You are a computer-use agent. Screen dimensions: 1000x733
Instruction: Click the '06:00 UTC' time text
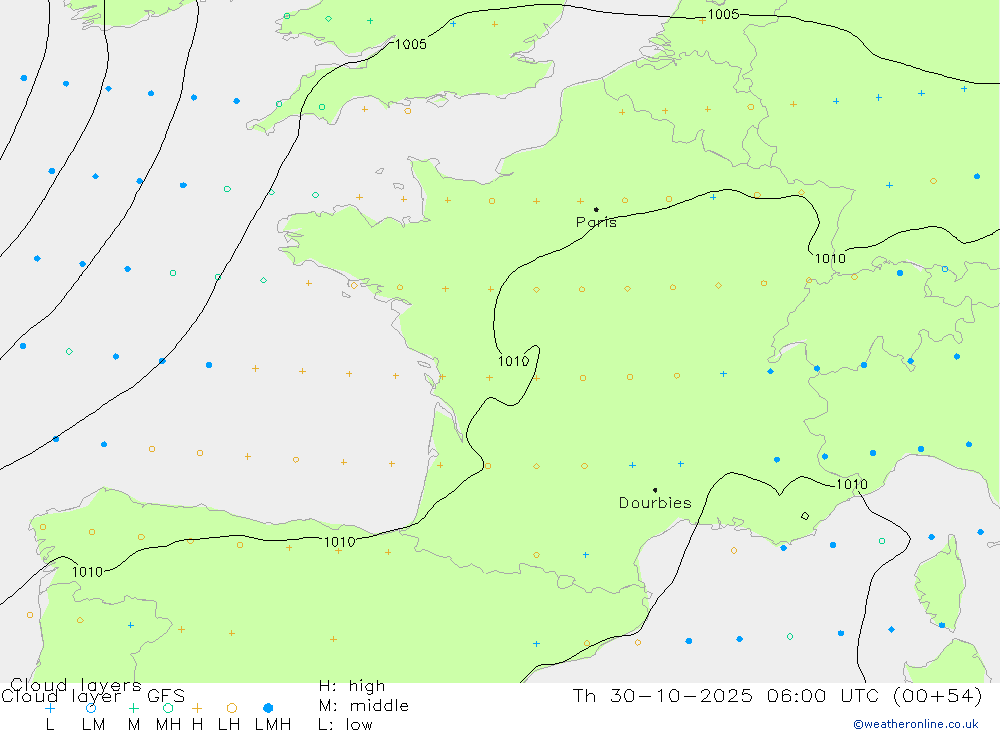coord(825,695)
